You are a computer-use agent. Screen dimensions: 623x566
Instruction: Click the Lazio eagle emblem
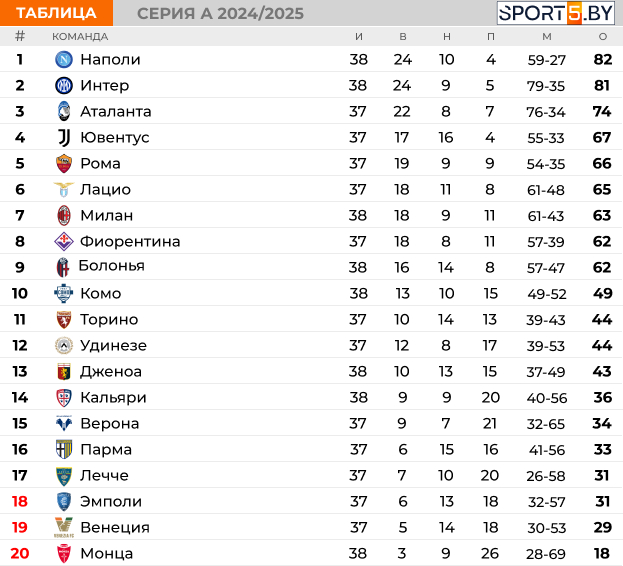64,189
